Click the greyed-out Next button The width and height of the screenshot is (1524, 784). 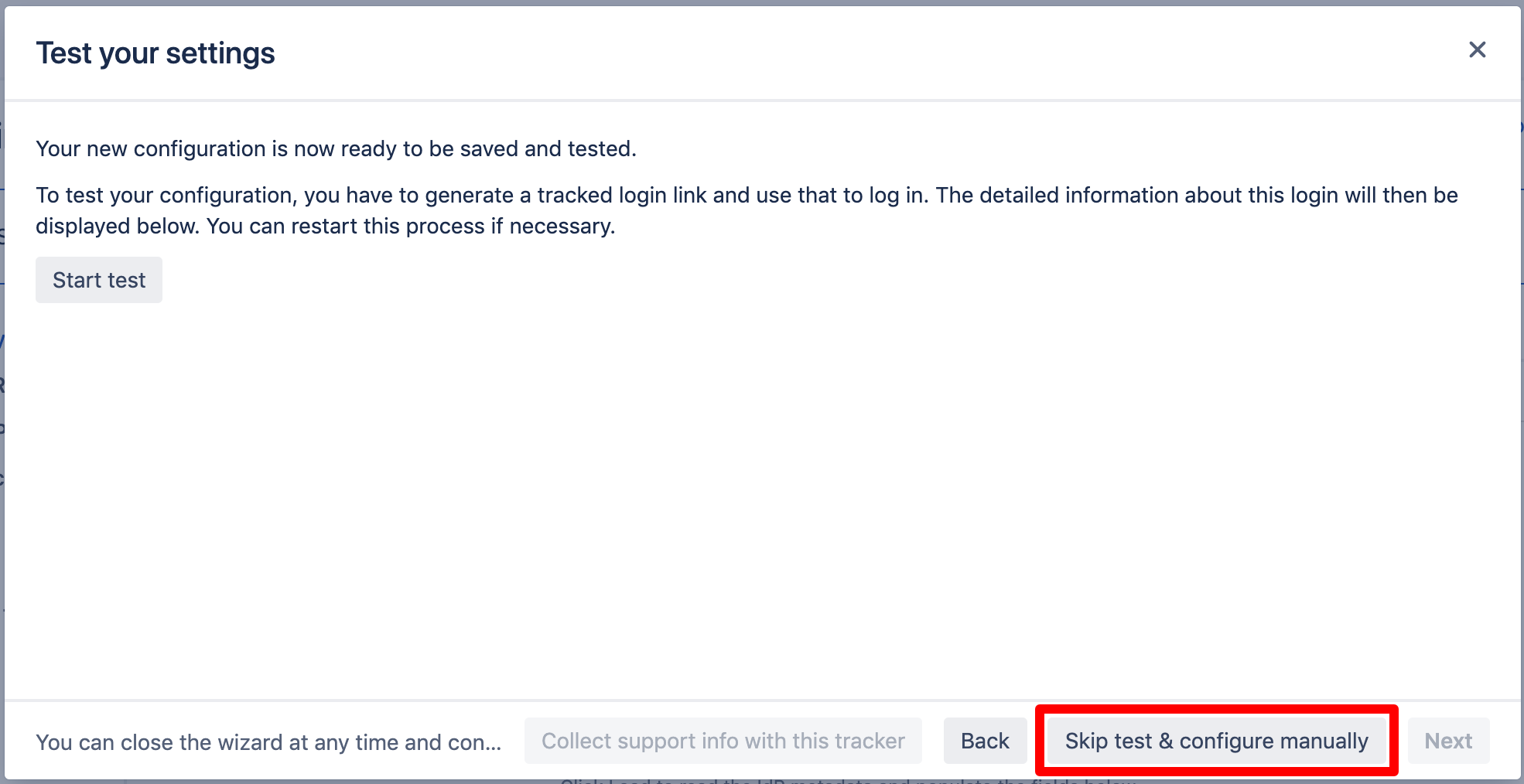[x=1448, y=741]
